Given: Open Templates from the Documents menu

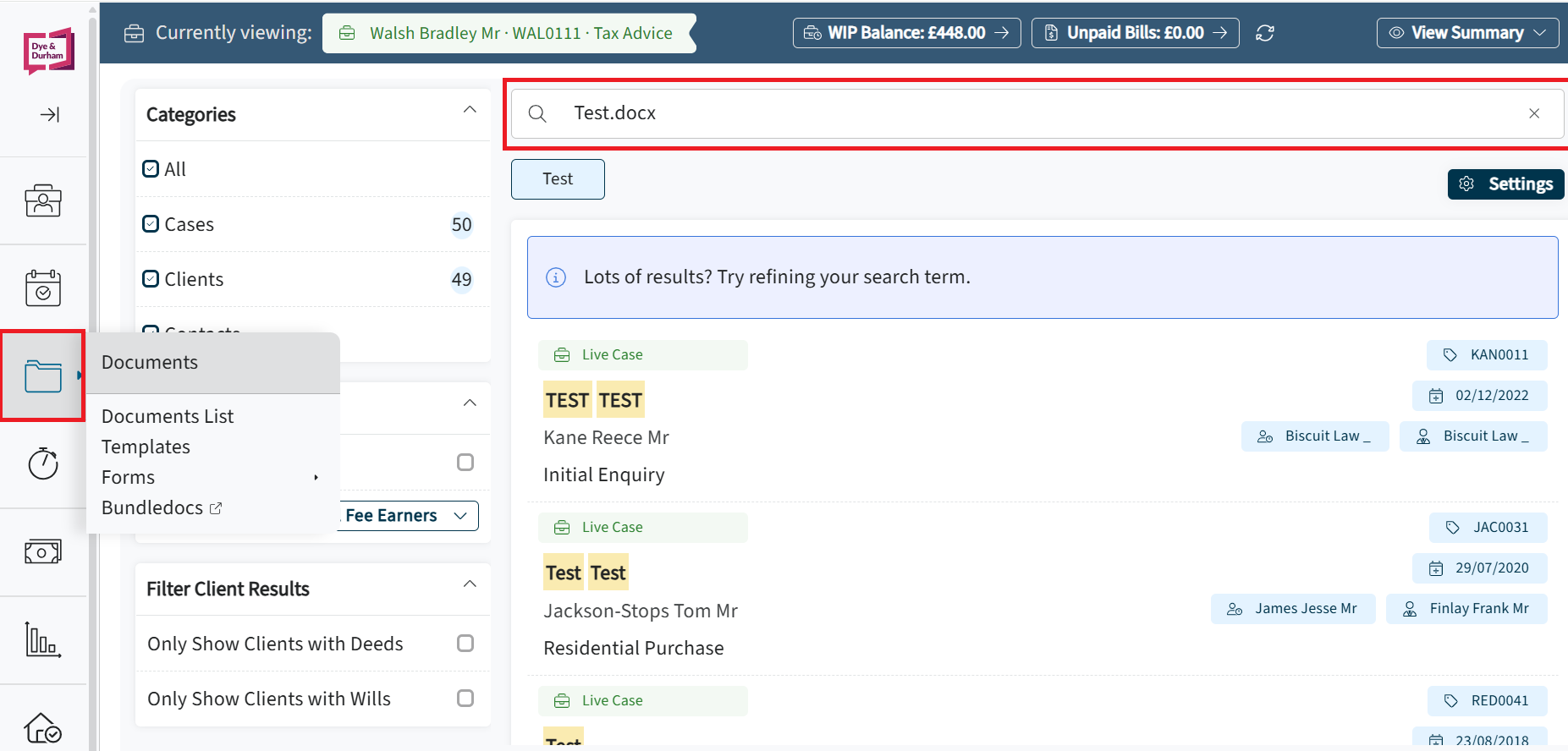Looking at the screenshot, I should tap(146, 447).
